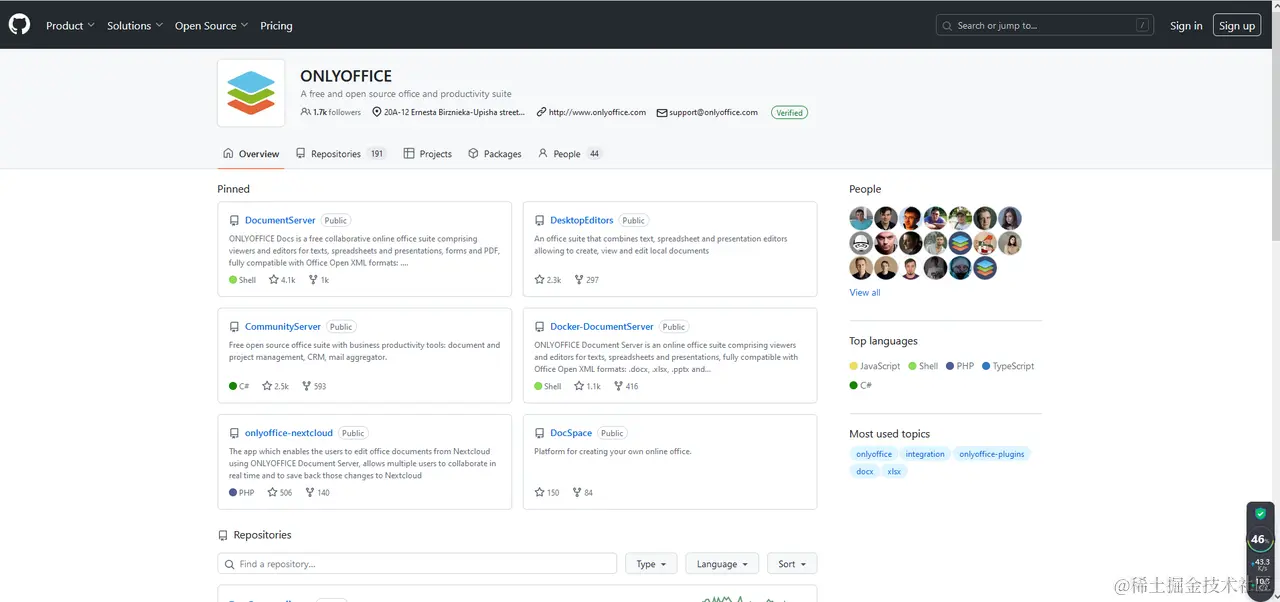Screen dimensions: 1280x602
Task: Click the C# language in Top languages
Action: click(x=861, y=385)
